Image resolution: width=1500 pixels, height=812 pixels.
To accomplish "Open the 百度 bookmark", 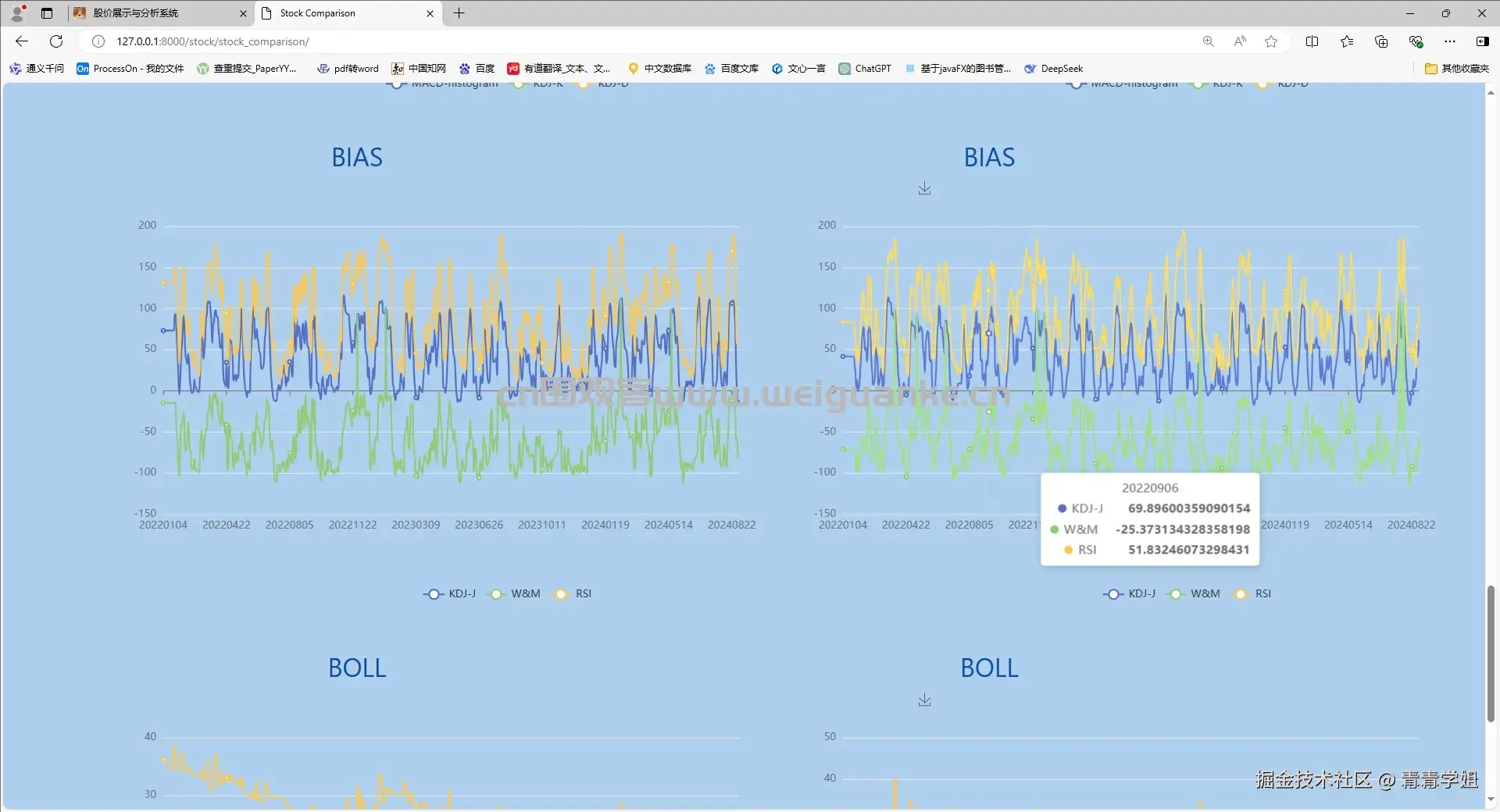I will [477, 69].
